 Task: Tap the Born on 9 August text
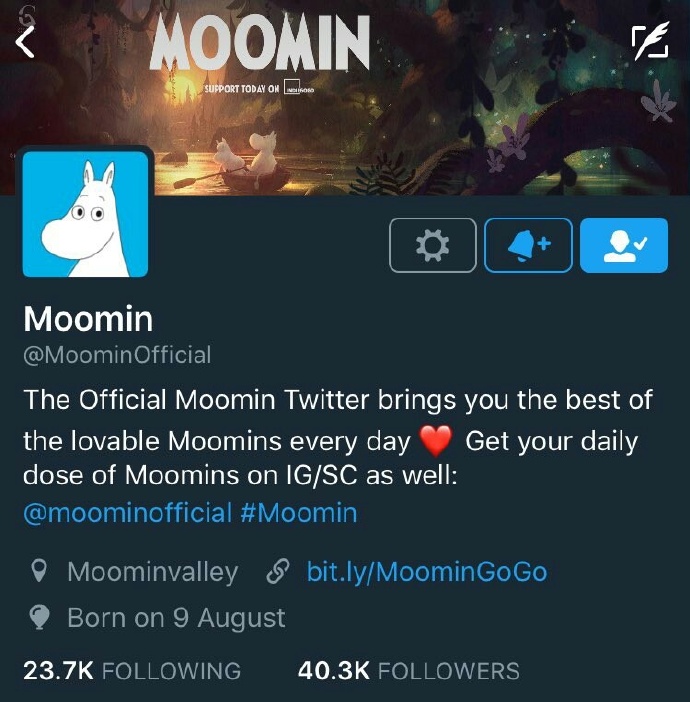point(176,618)
